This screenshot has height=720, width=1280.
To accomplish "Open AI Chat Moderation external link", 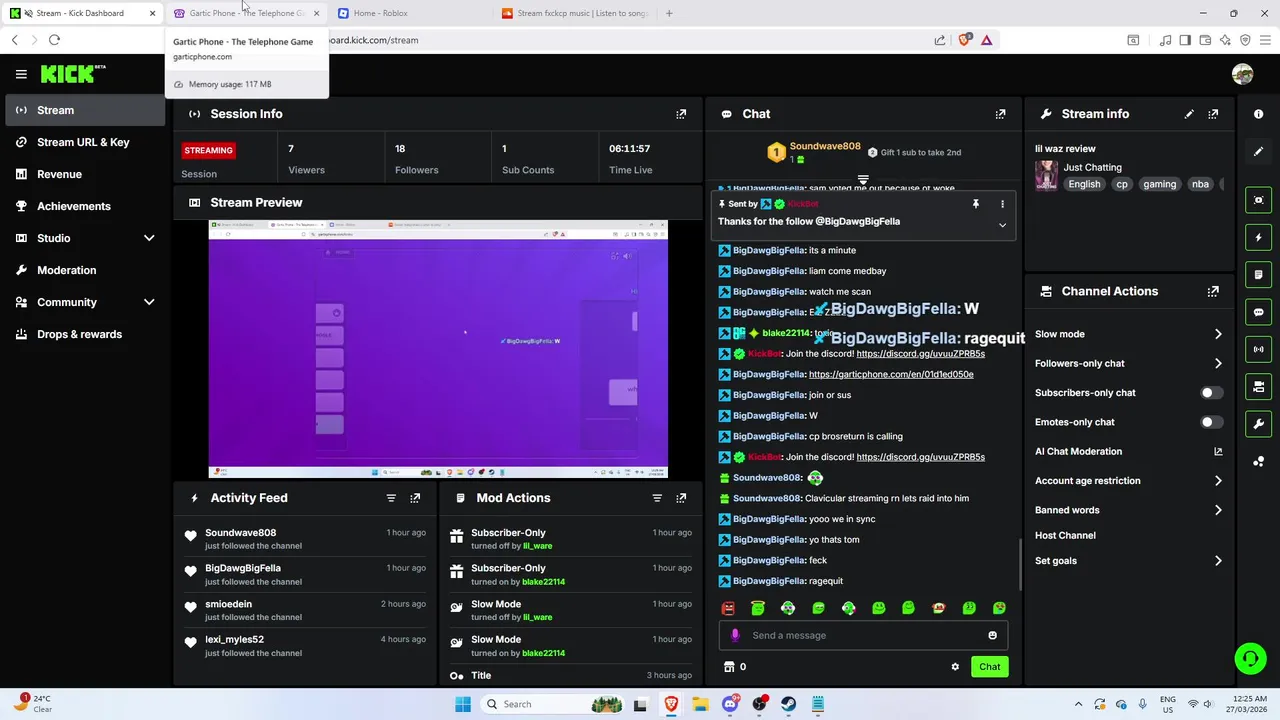I will click(1218, 451).
